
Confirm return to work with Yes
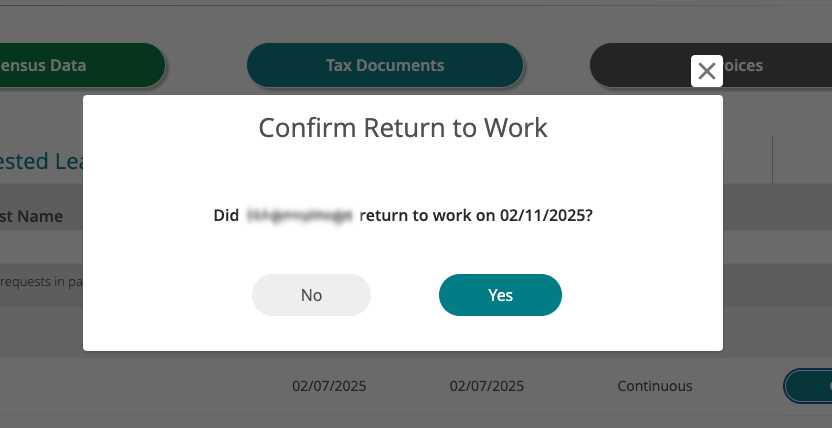point(500,295)
